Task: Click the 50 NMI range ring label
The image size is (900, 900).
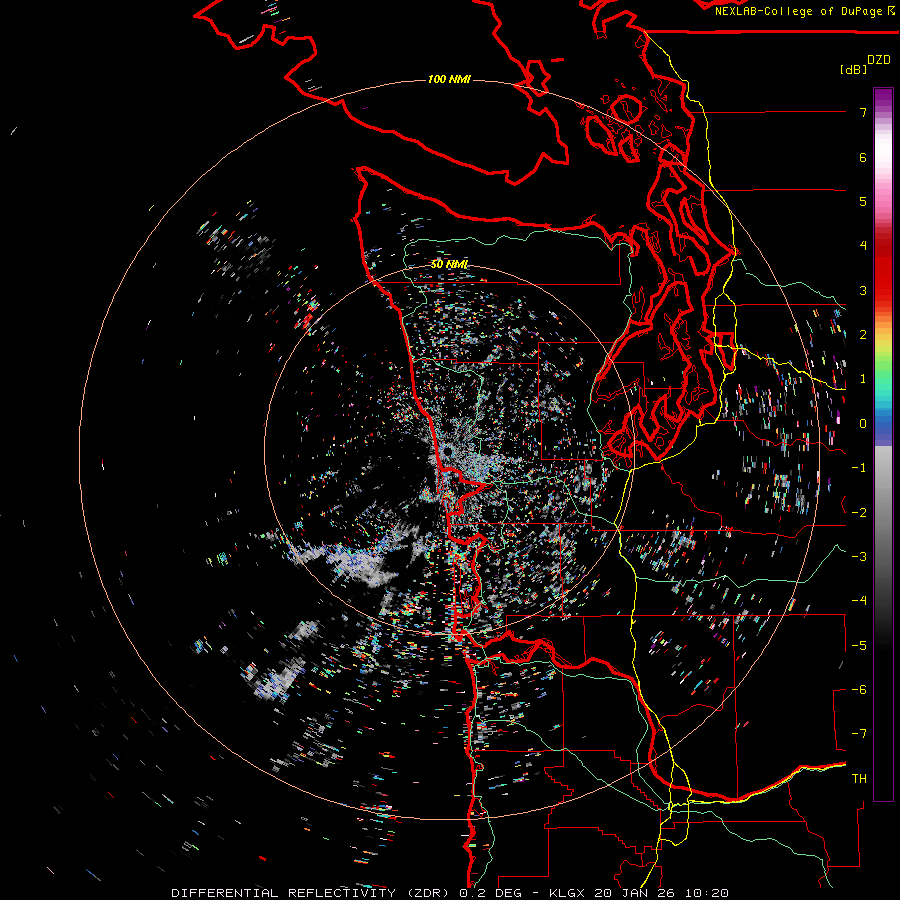Action: [x=449, y=264]
